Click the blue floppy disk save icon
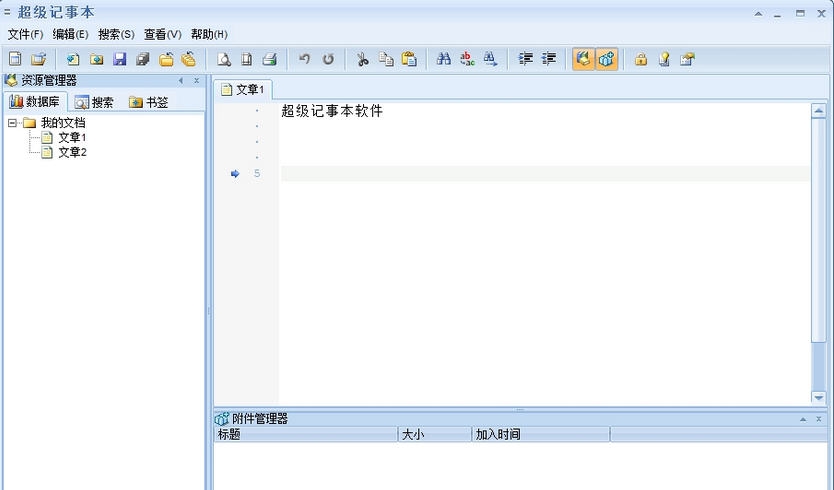834x490 pixels. tap(120, 59)
